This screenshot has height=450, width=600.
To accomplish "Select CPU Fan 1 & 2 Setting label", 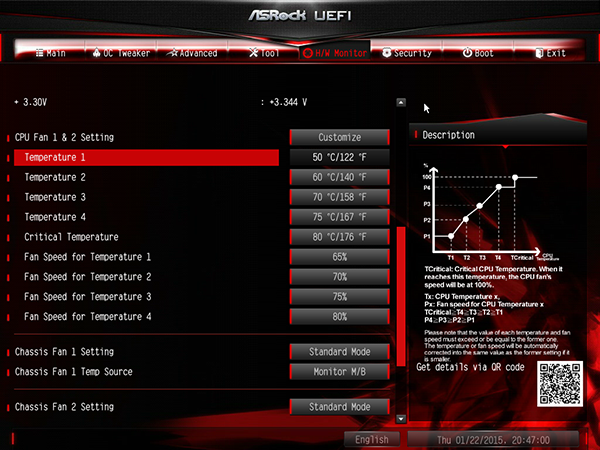I will point(64,137).
